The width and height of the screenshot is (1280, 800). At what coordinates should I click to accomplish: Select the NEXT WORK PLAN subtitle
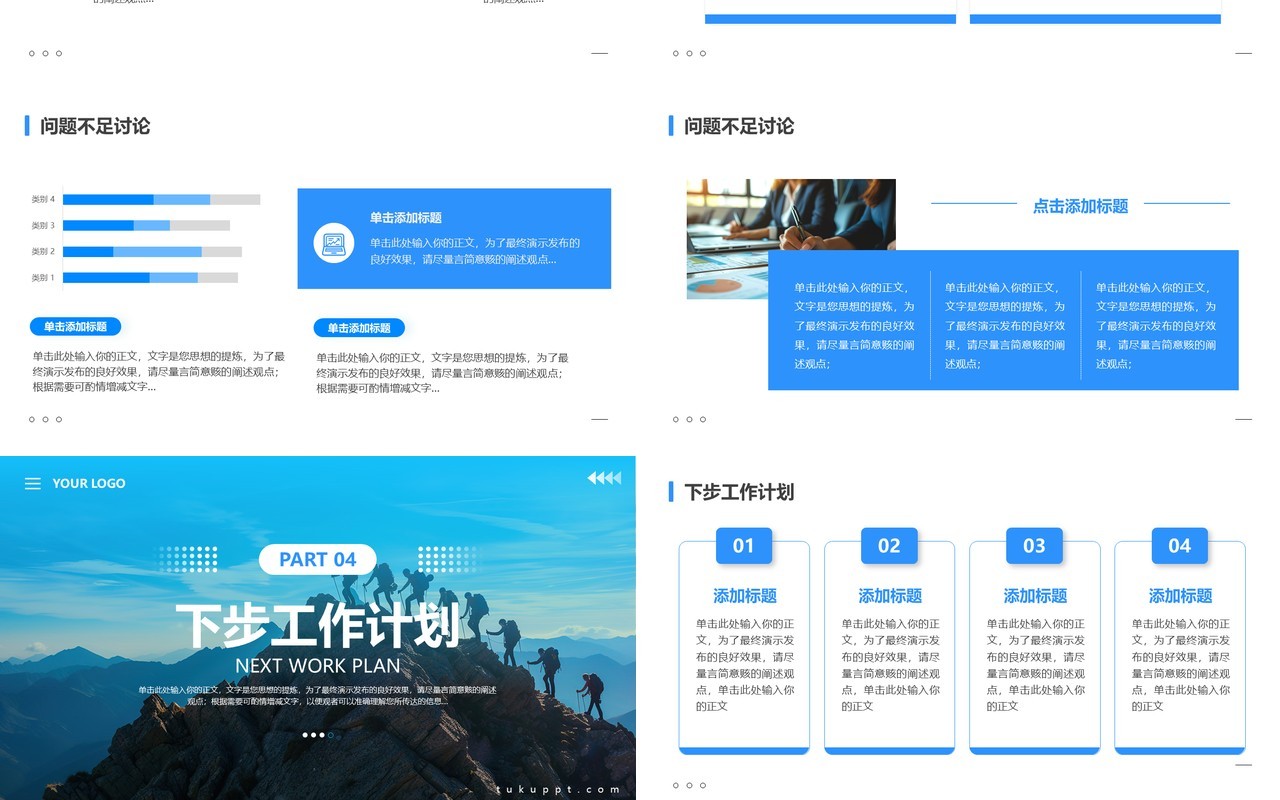coord(318,665)
